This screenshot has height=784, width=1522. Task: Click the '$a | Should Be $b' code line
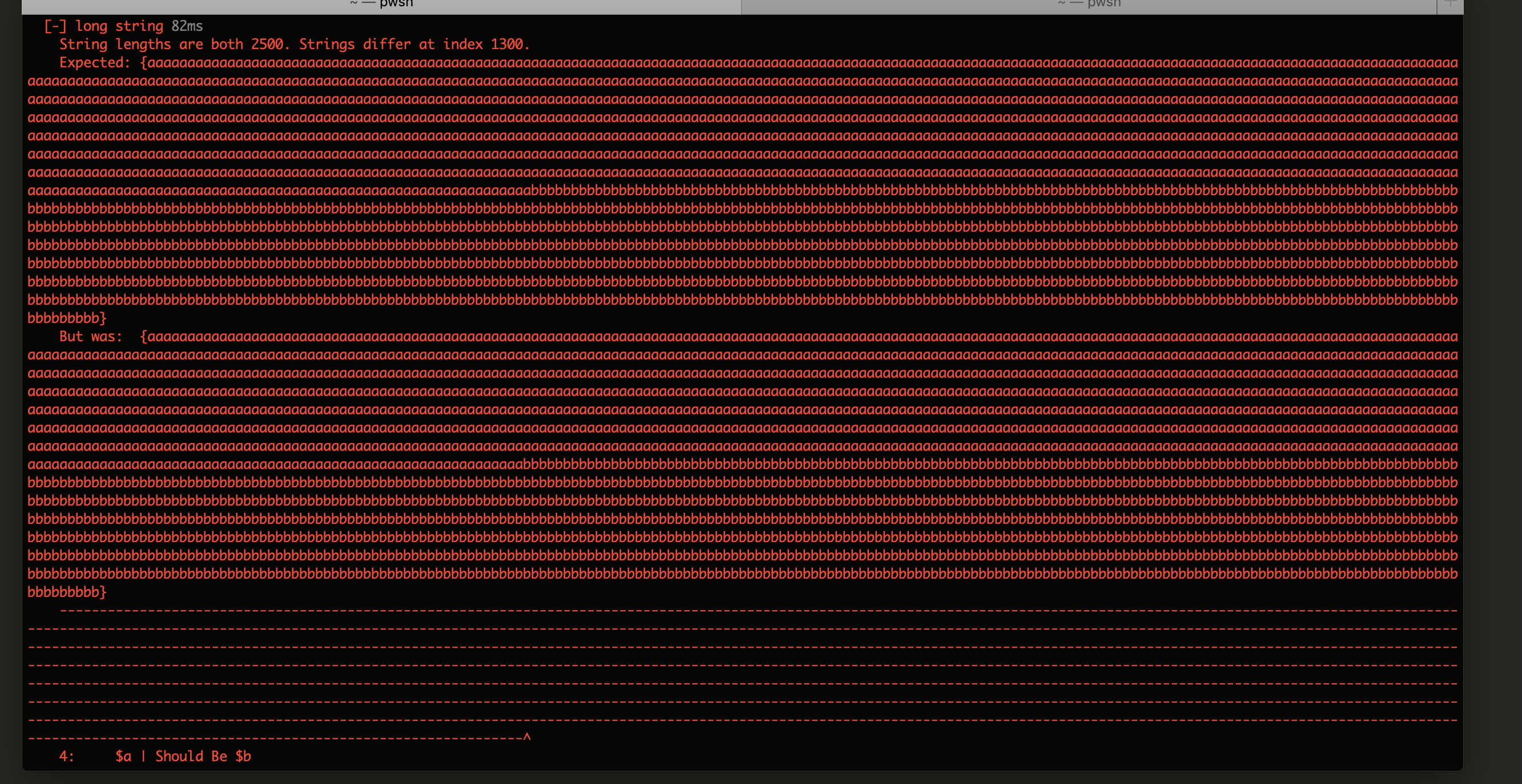183,756
